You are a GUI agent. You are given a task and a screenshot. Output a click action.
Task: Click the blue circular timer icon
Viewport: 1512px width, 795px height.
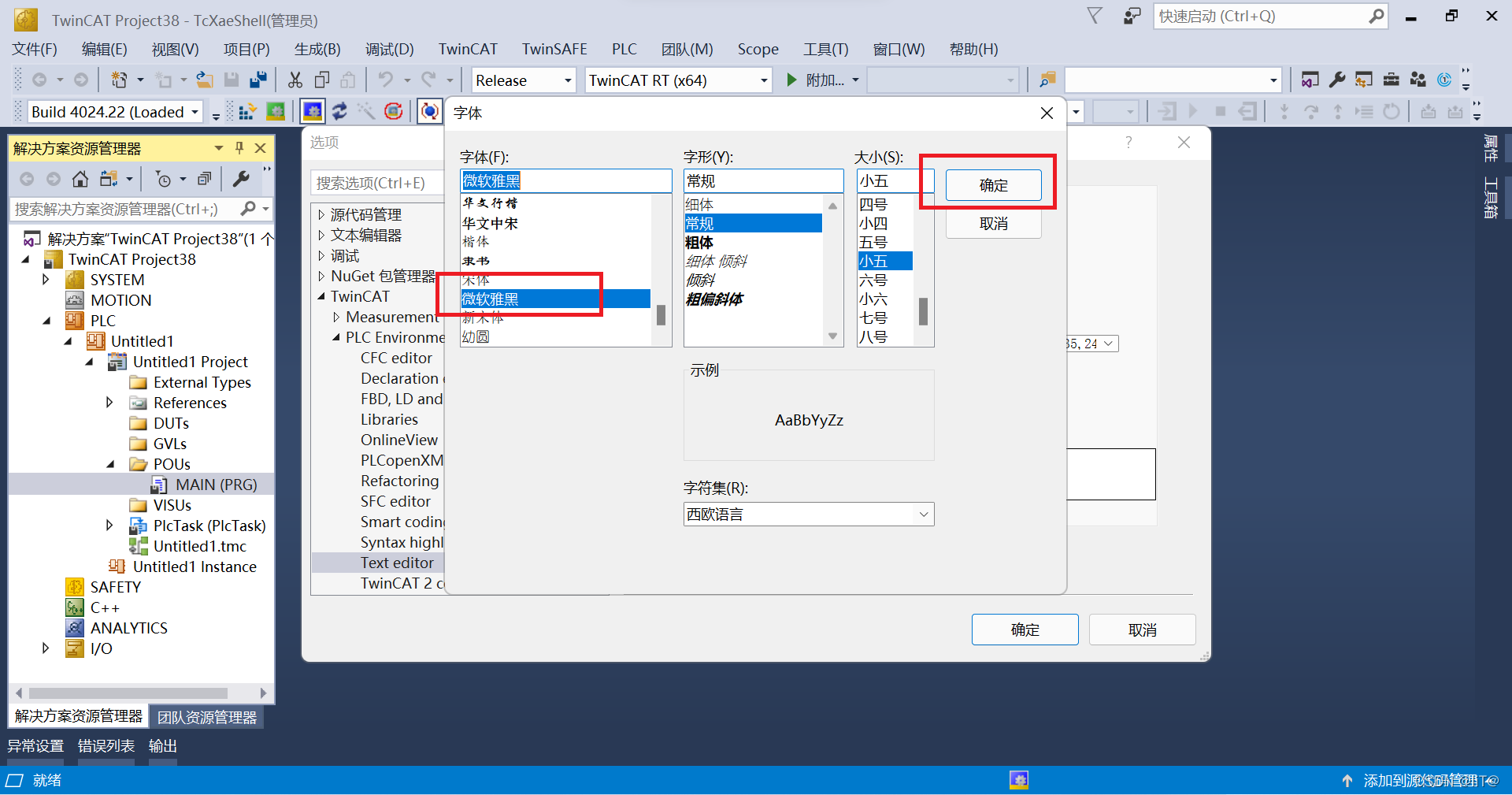[1444, 80]
